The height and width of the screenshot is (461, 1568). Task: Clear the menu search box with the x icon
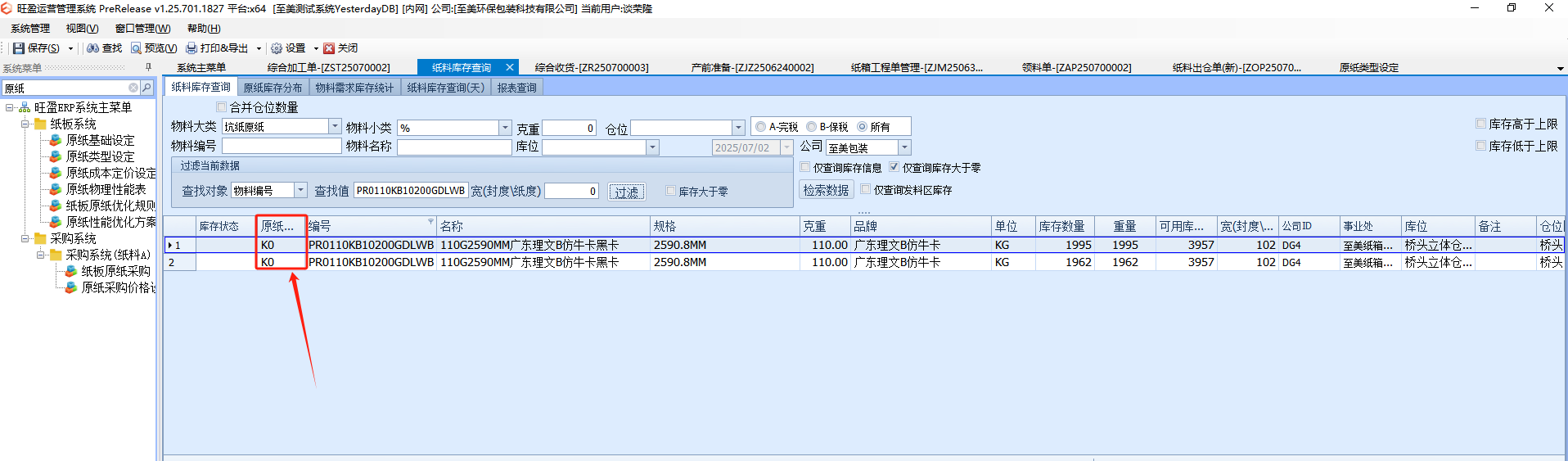tap(133, 88)
